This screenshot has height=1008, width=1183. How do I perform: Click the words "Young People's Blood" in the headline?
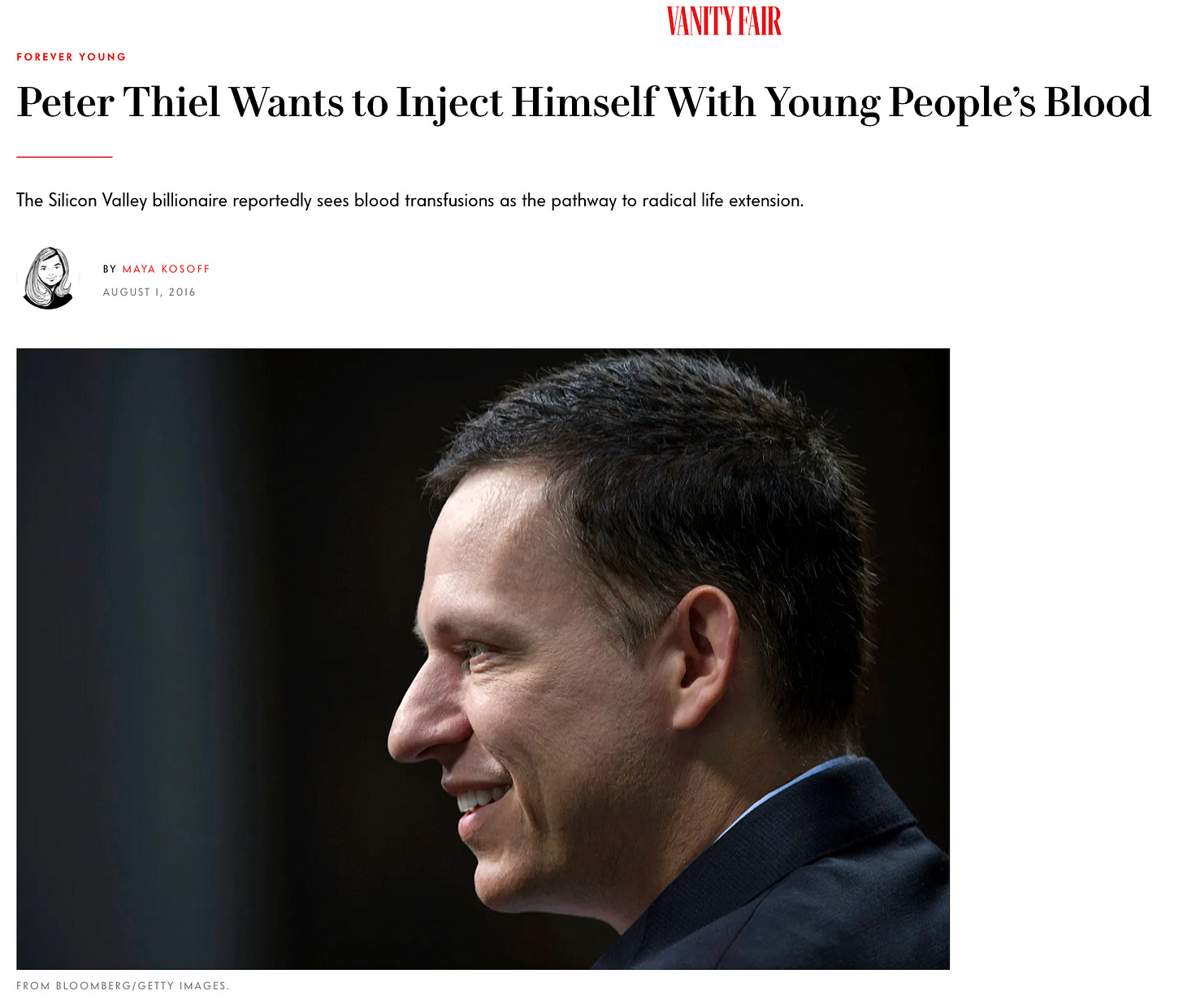(958, 104)
